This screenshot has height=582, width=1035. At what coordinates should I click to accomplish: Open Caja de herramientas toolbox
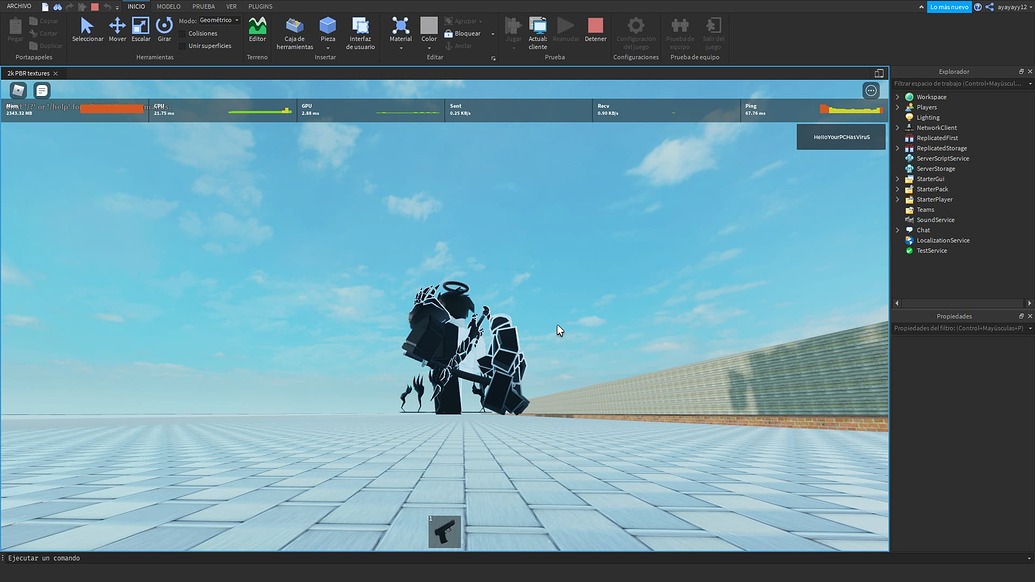coord(294,33)
